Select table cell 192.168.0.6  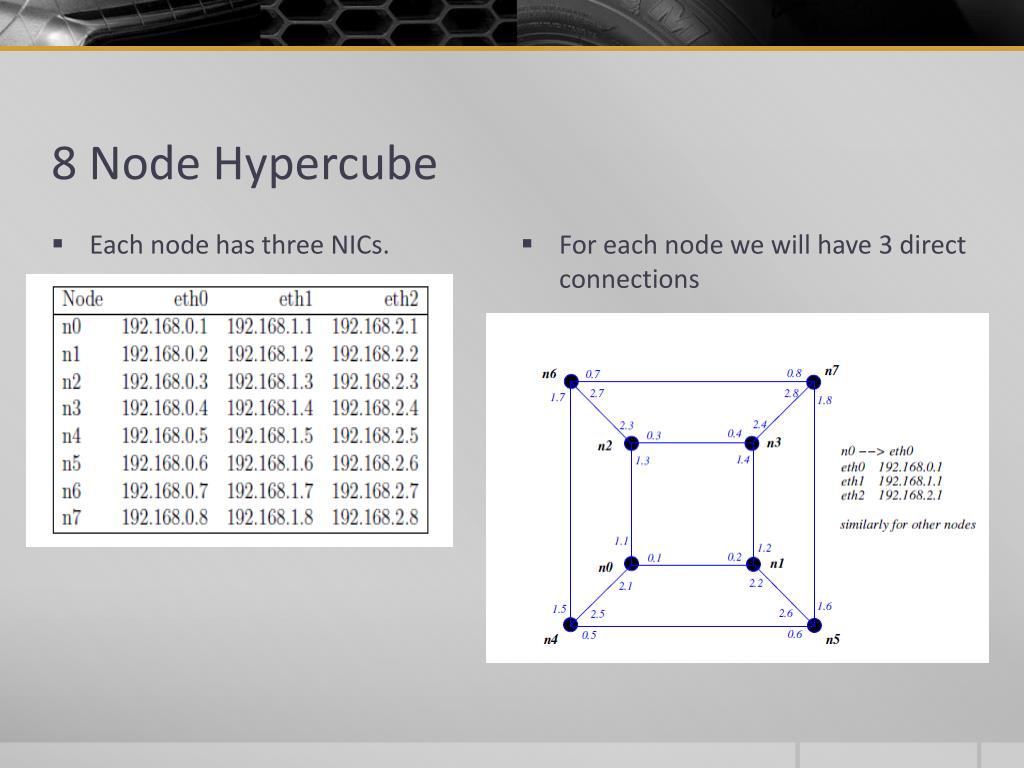pyautogui.click(x=165, y=463)
